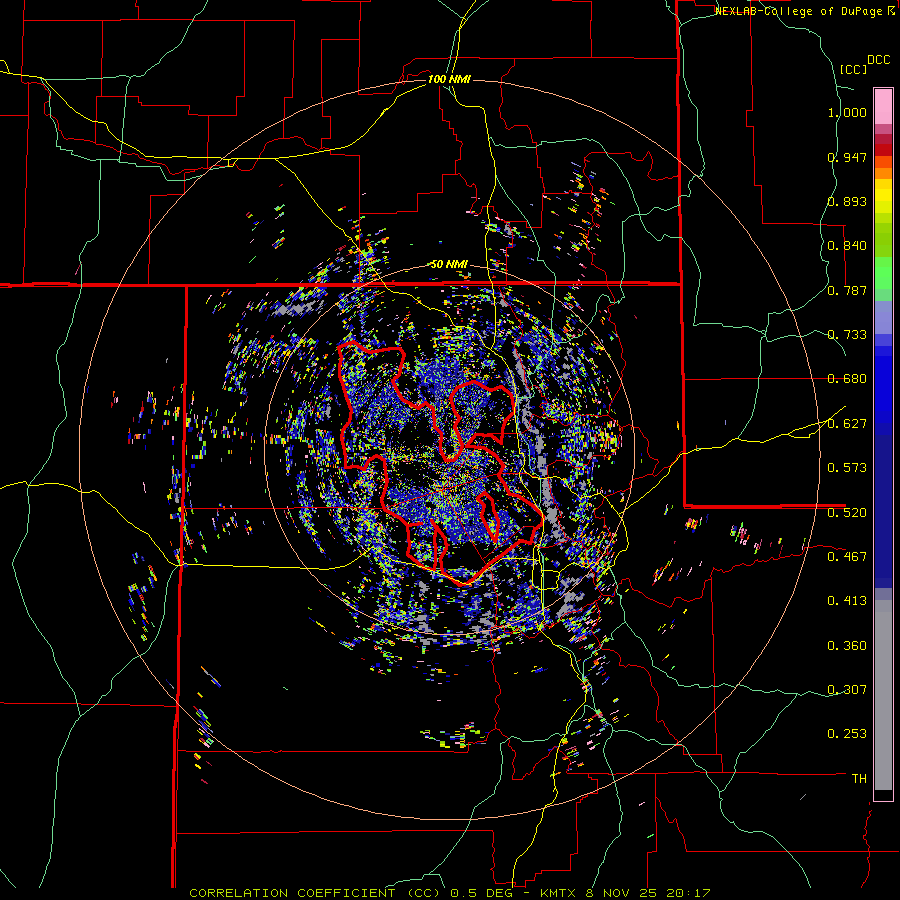
Task: Click the 0.253 scale value
Action: pyautogui.click(x=847, y=734)
